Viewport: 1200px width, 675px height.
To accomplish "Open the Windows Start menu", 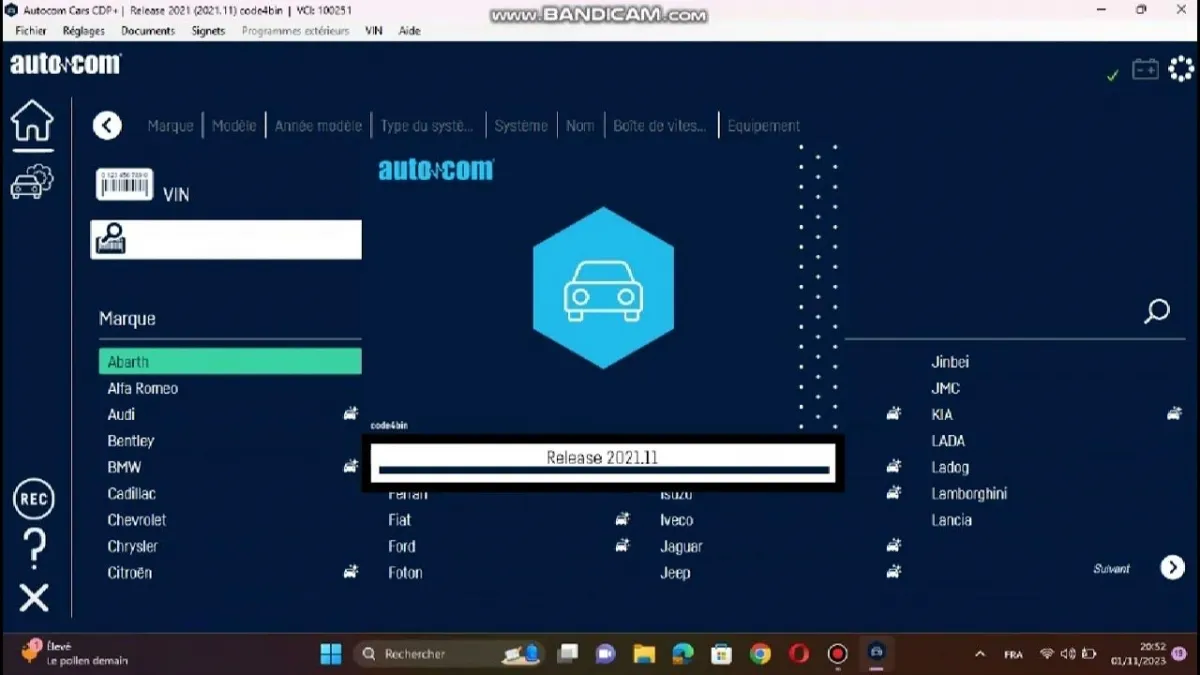I will 331,654.
